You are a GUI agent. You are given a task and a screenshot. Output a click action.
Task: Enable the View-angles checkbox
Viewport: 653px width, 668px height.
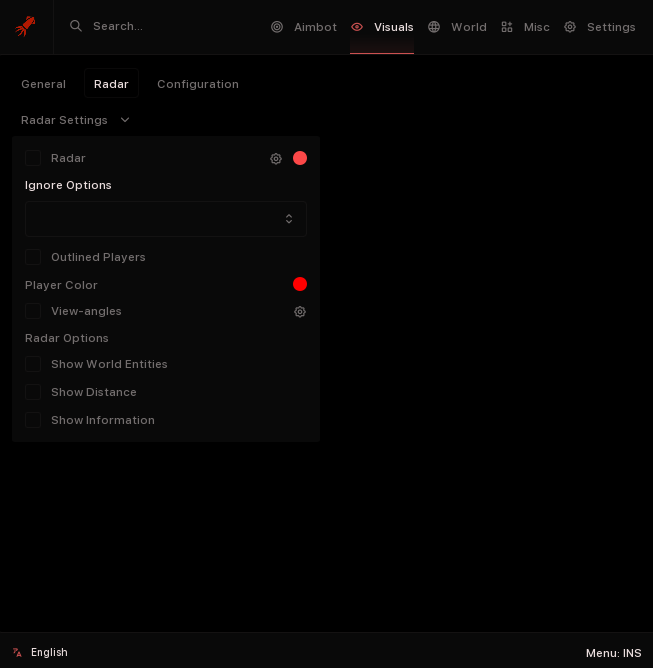33,311
